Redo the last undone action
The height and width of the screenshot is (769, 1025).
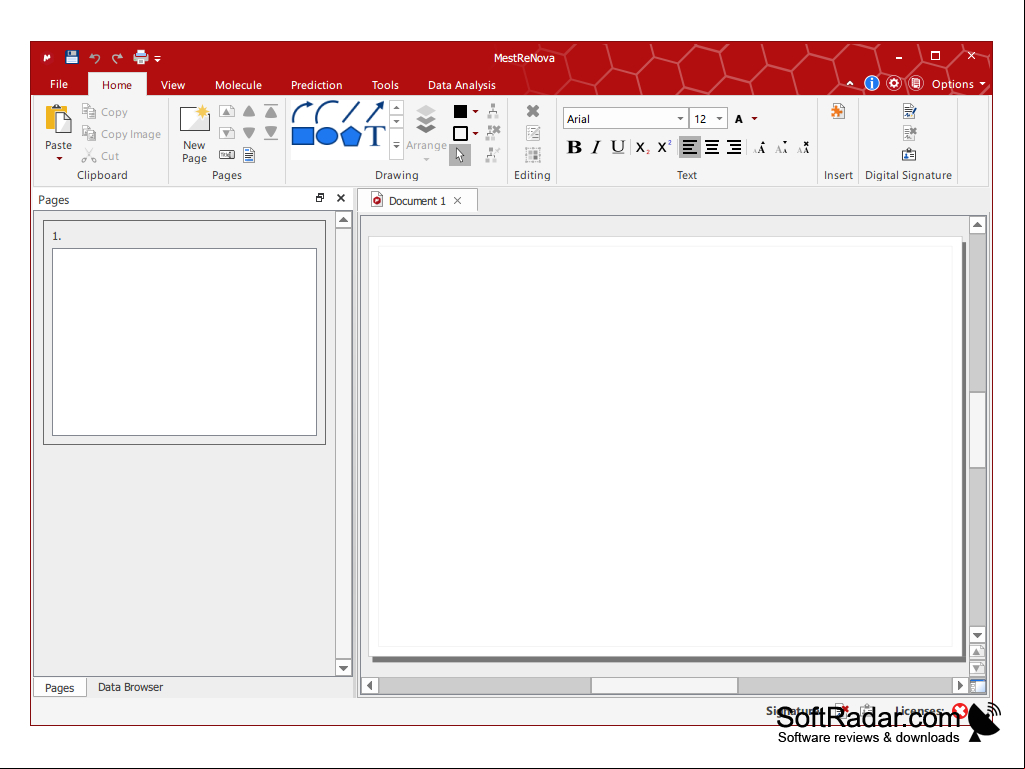[117, 58]
